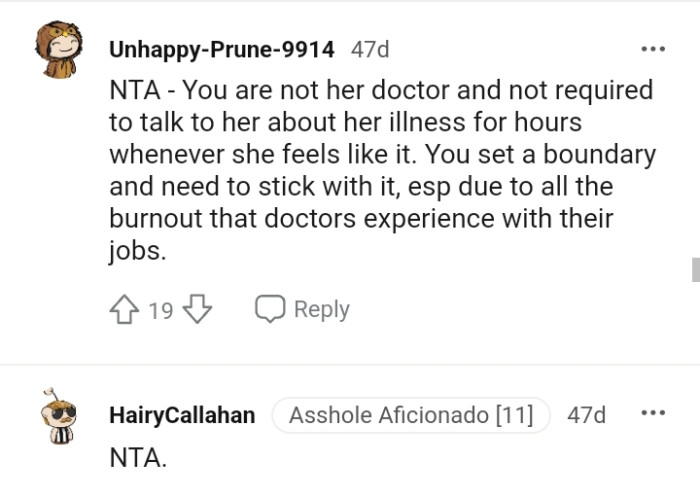Click the first comment's opening line starting 'NTA - You are'
Image resolution: width=700 pixels, height=497 pixels.
pyautogui.click(x=380, y=91)
